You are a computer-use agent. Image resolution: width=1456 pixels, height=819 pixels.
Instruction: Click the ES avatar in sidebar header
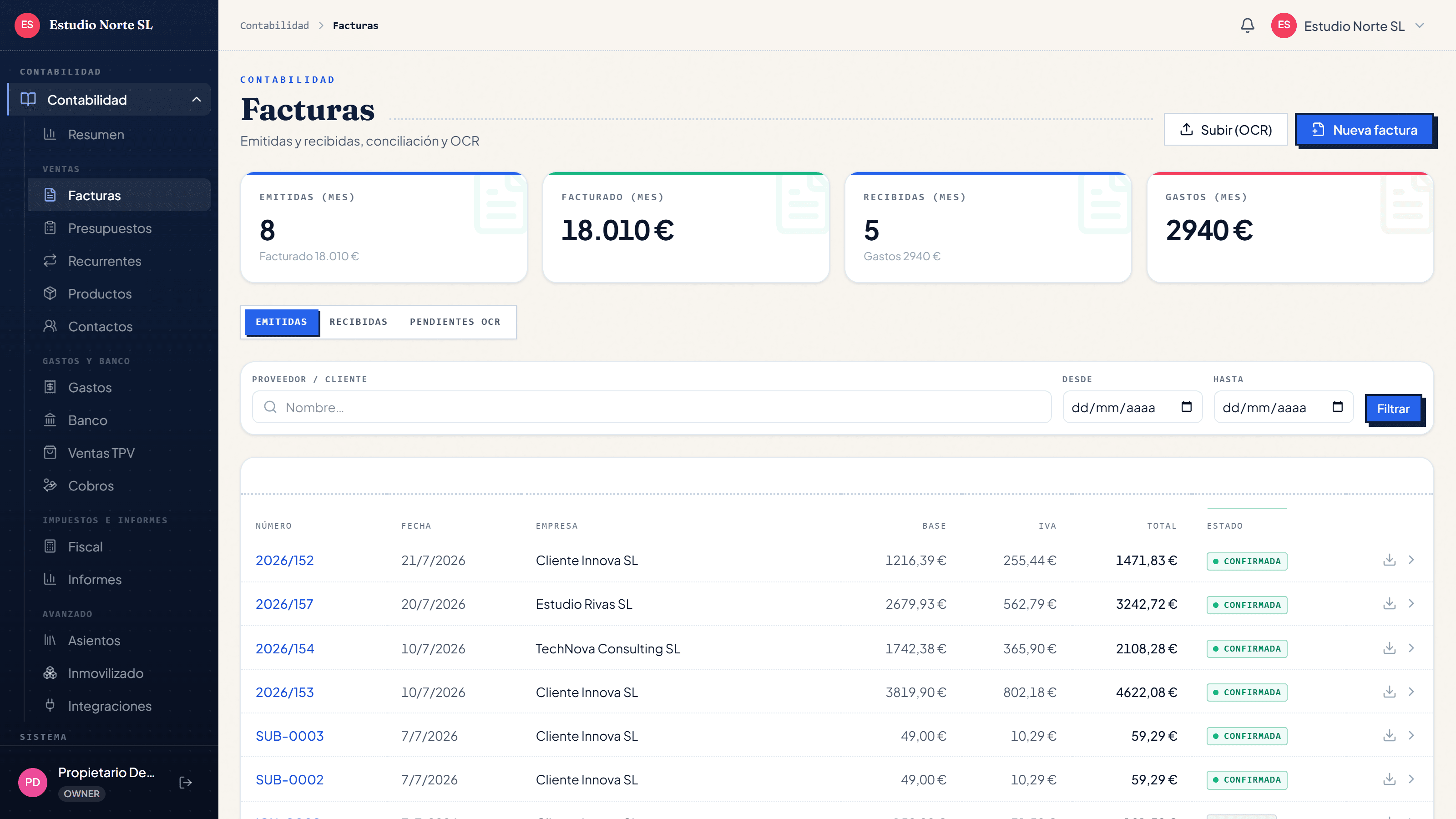coord(27,25)
